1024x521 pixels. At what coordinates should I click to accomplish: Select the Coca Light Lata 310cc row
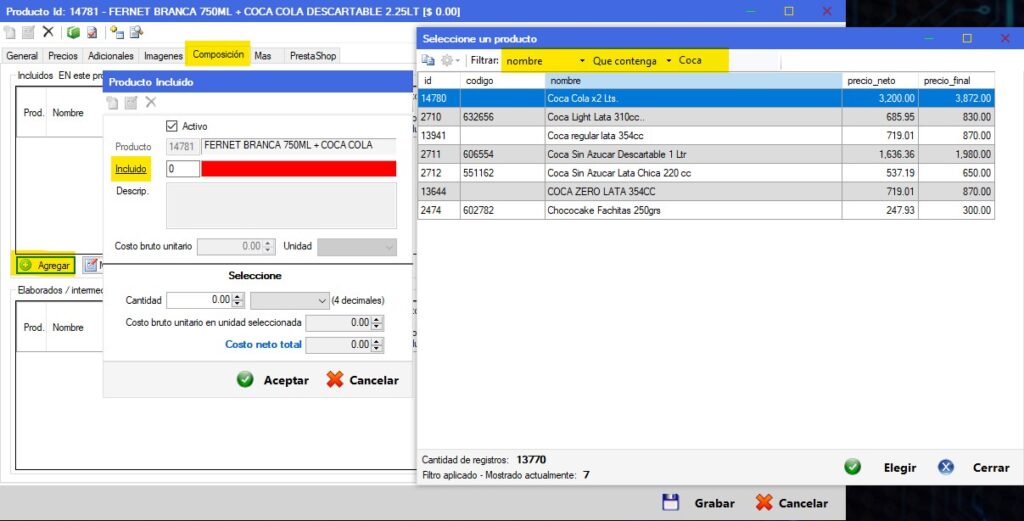[706, 117]
